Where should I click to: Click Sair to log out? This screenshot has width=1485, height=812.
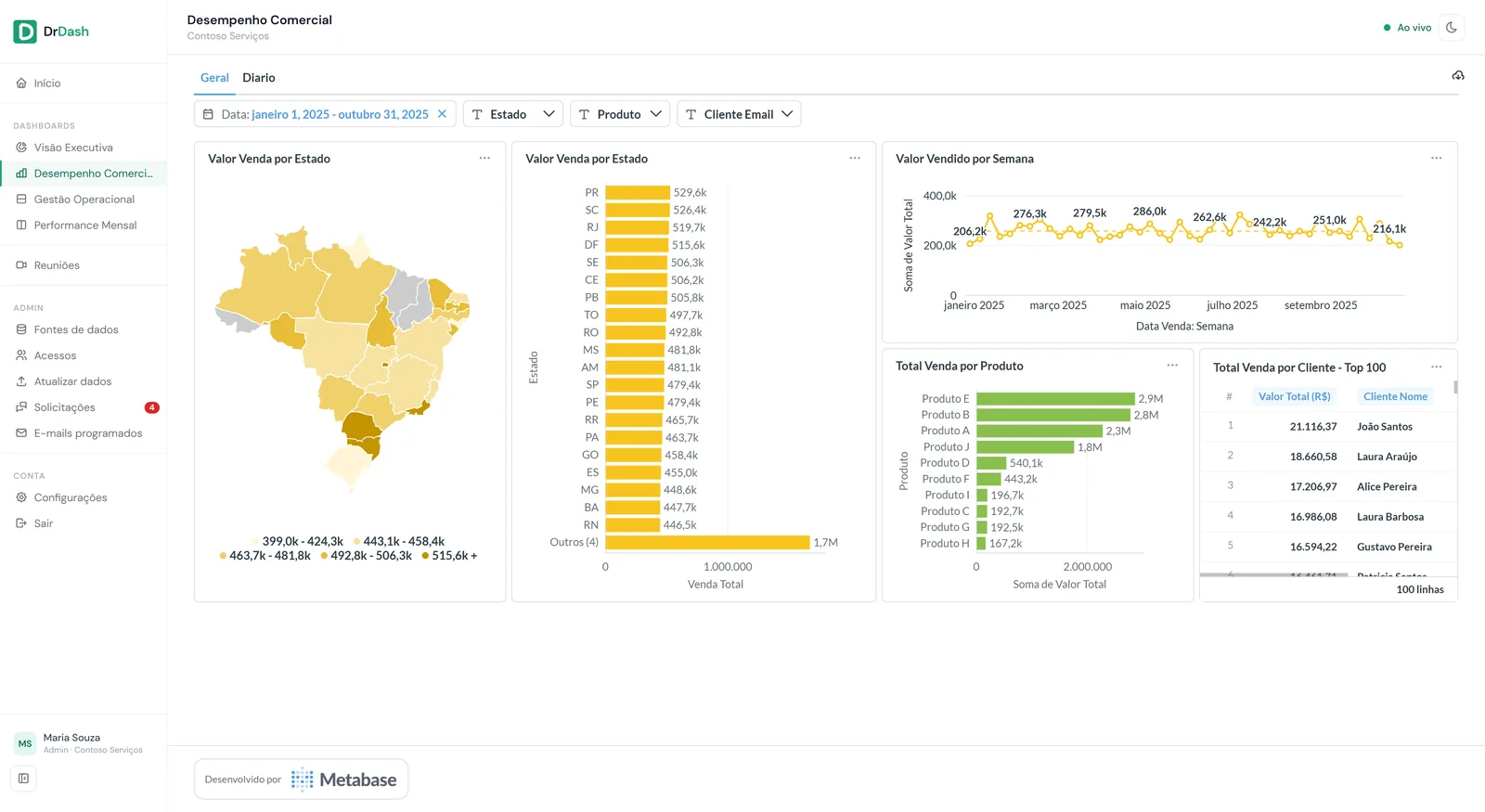[84, 523]
